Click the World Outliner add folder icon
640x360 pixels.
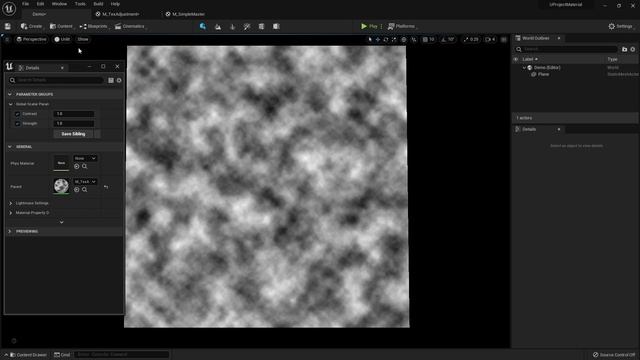point(624,49)
